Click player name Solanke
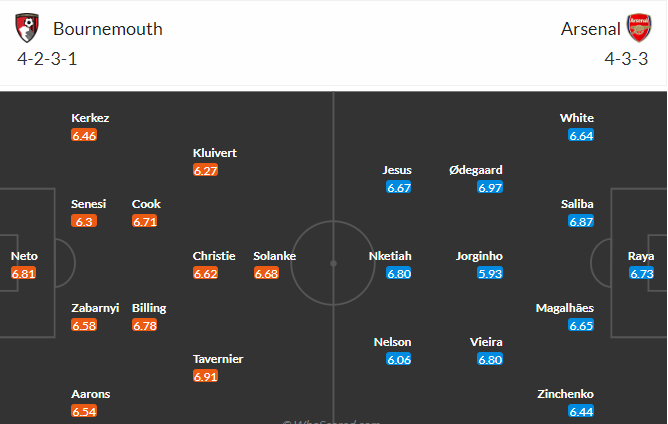668x424 pixels. (274, 256)
